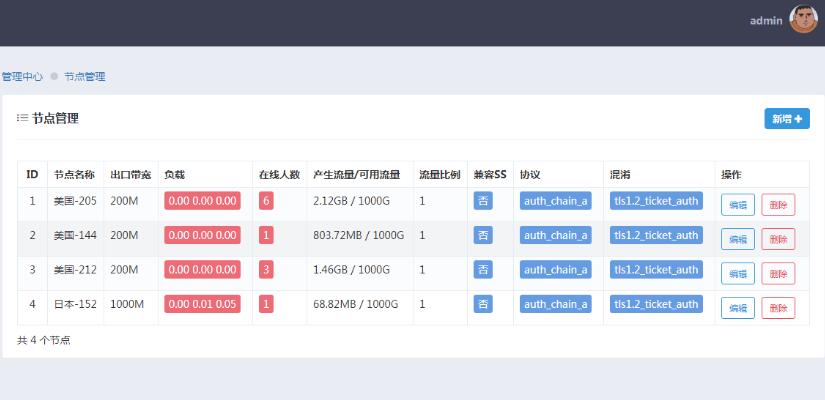Delete the 美国-212 node
The image size is (825, 400).
778,274
